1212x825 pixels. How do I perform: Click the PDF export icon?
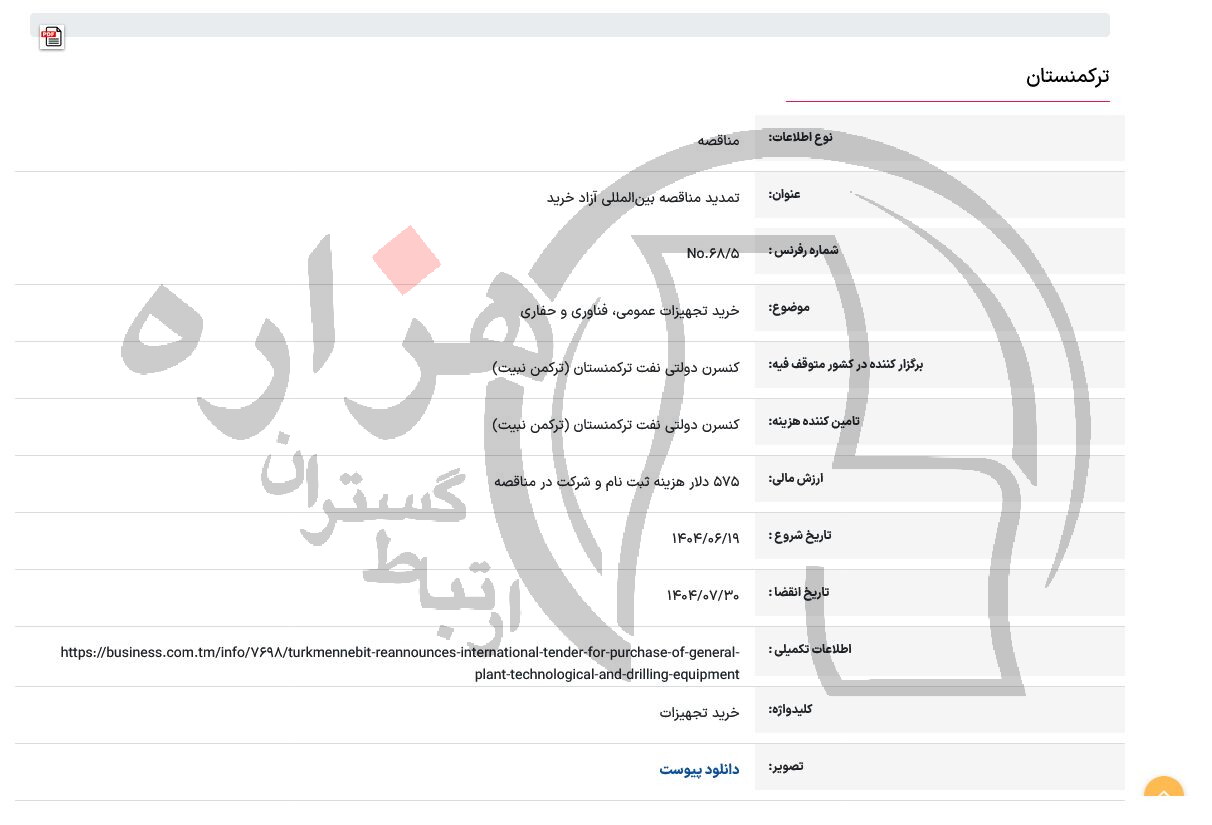(x=51, y=37)
